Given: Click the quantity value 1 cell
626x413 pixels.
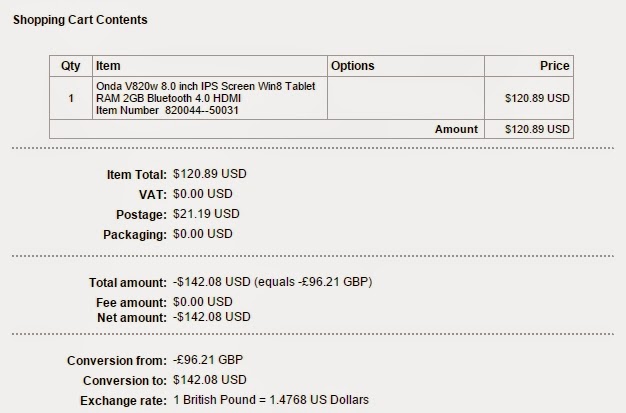Looking at the screenshot, I should coord(71,98).
